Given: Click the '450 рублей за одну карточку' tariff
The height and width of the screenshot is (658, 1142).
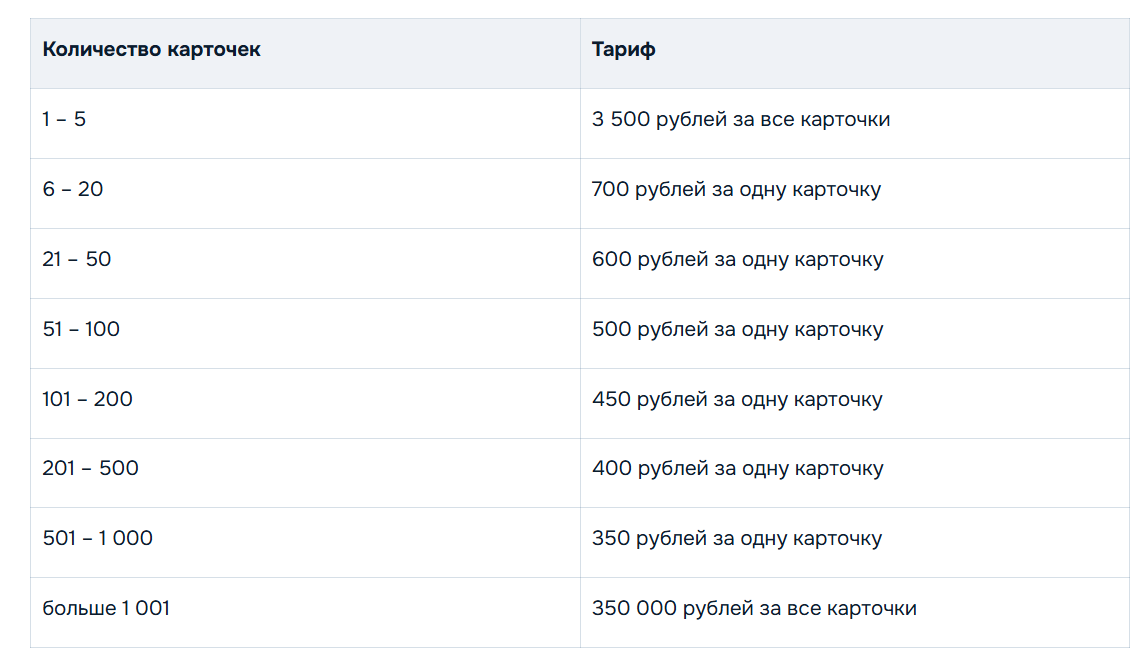Looking at the screenshot, I should [737, 399].
